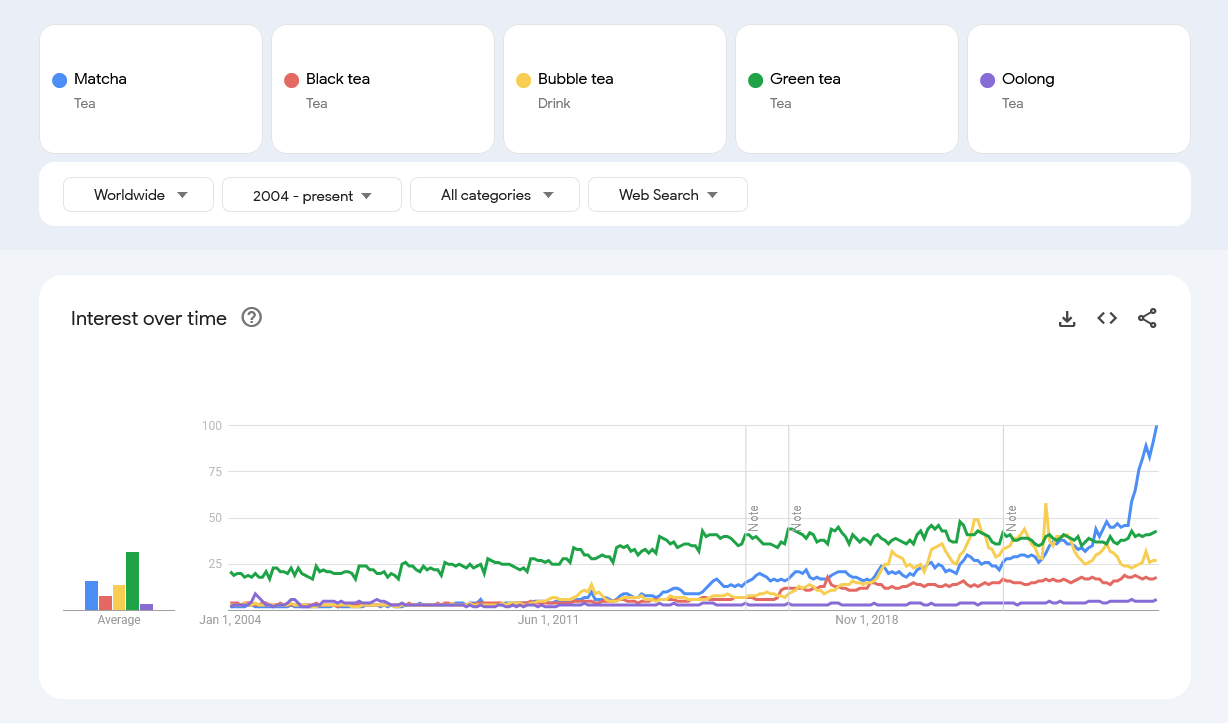The height and width of the screenshot is (723, 1228).
Task: Select the Matcha search term card
Action: pyautogui.click(x=151, y=89)
